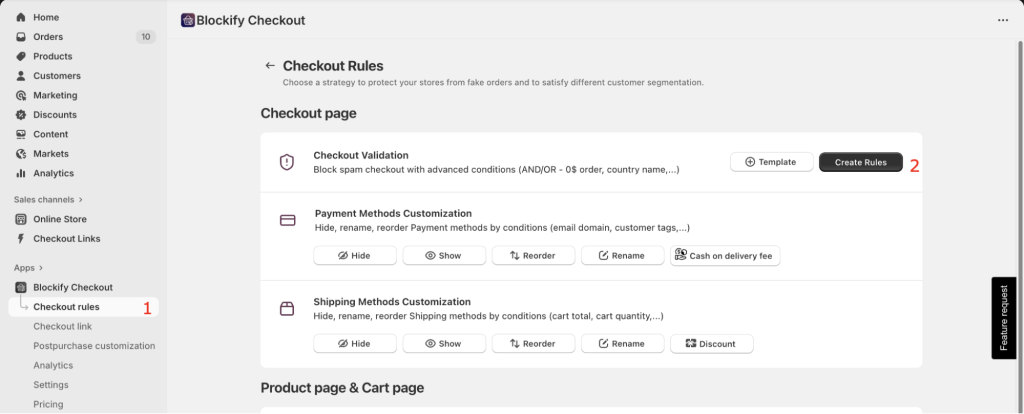Open the Analytics chart icon in main sidebar
Image resolution: width=1024 pixels, height=414 pixels.
tap(21, 173)
